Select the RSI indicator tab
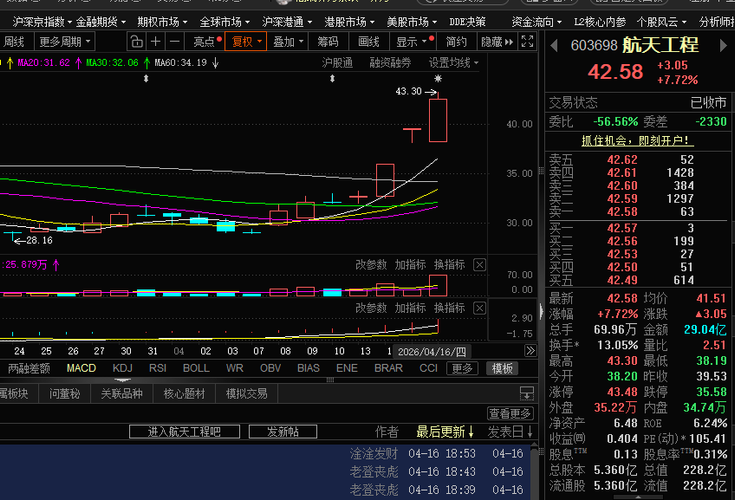The image size is (735, 500). point(158,368)
